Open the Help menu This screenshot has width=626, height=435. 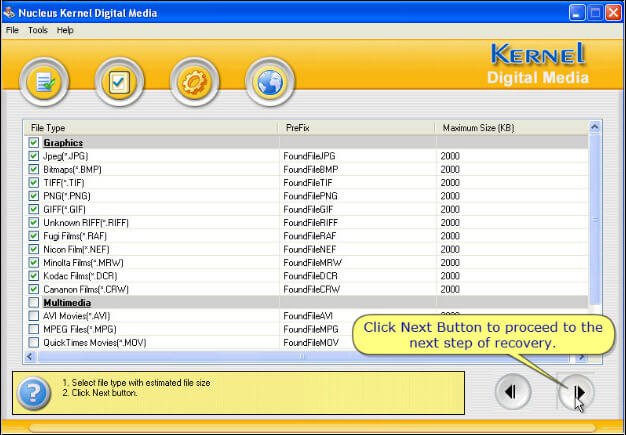pos(65,30)
